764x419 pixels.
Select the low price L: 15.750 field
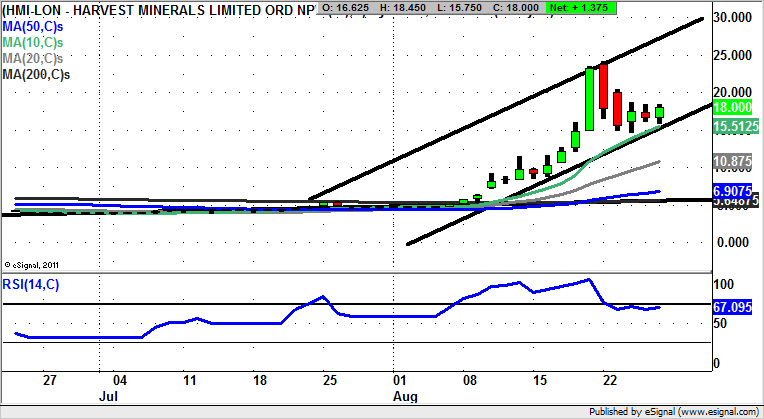463,9
